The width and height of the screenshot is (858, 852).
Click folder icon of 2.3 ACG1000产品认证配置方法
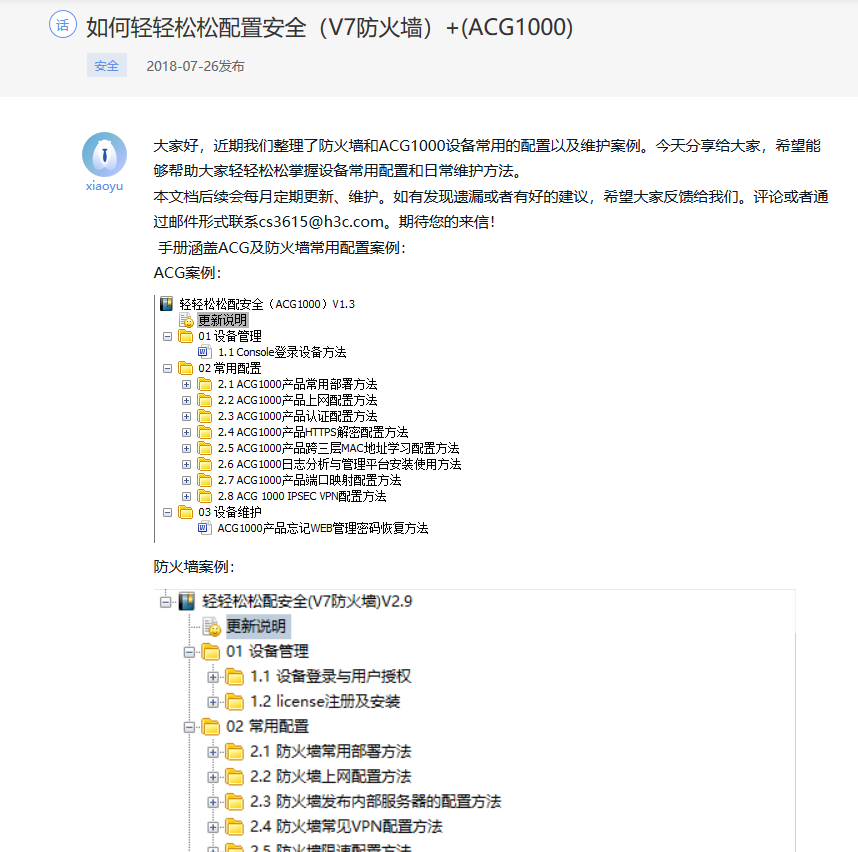pyautogui.click(x=205, y=416)
